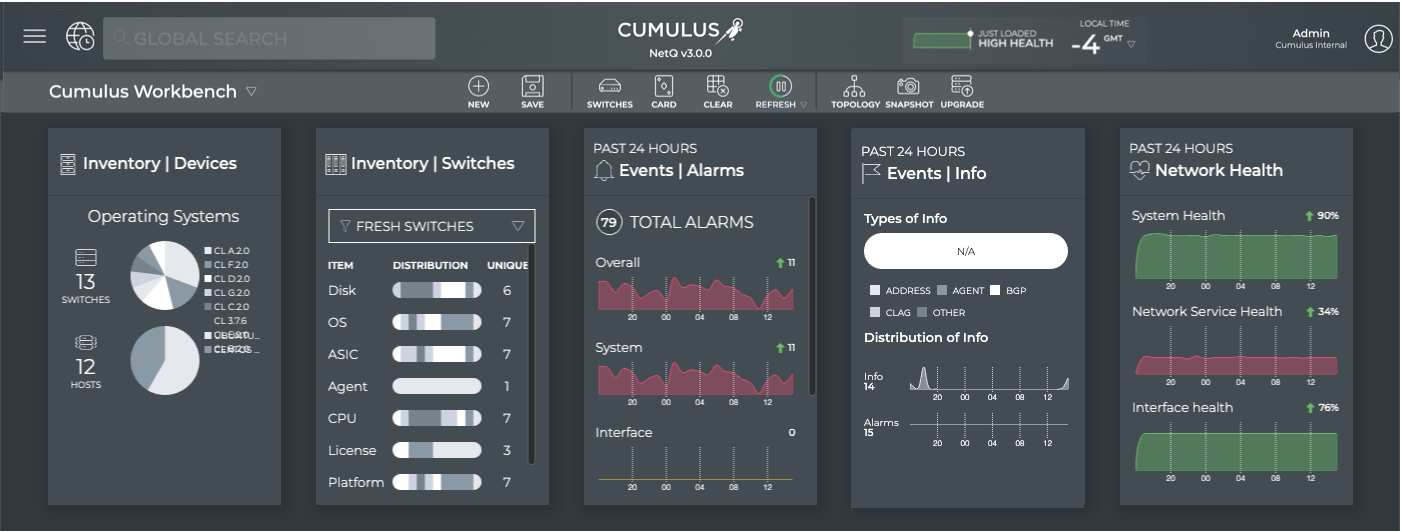Viewport: 1402px width, 532px height.
Task: Click the Save workbench icon
Action: click(x=532, y=87)
